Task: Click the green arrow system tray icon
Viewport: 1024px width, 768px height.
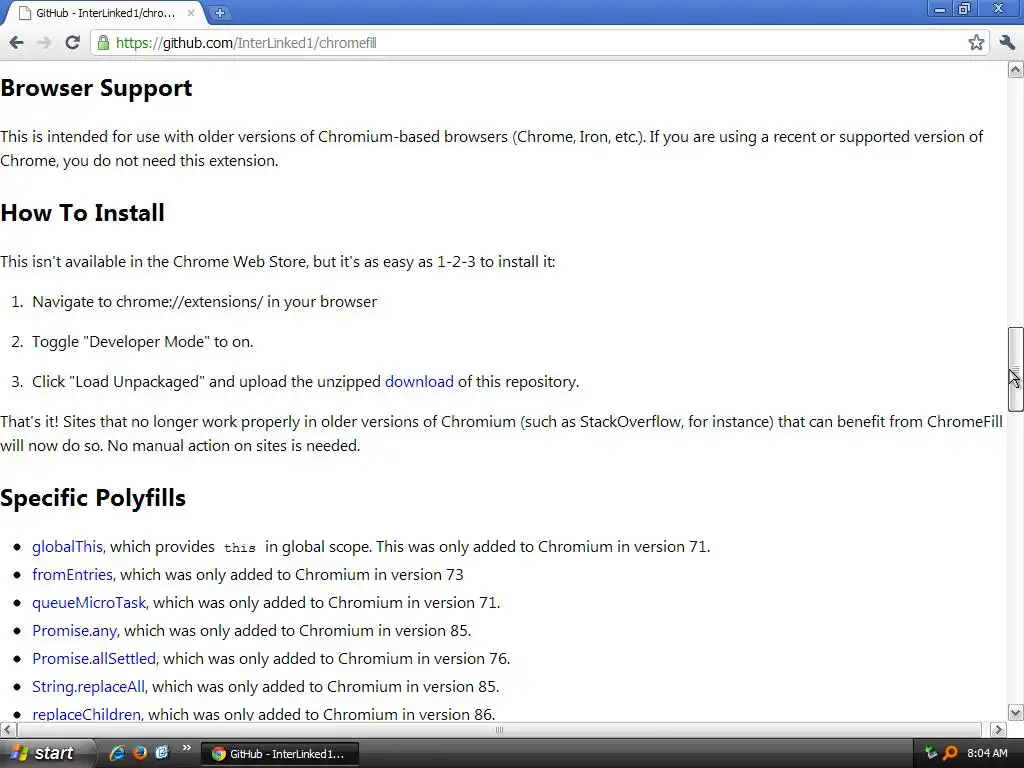Action: (x=931, y=753)
